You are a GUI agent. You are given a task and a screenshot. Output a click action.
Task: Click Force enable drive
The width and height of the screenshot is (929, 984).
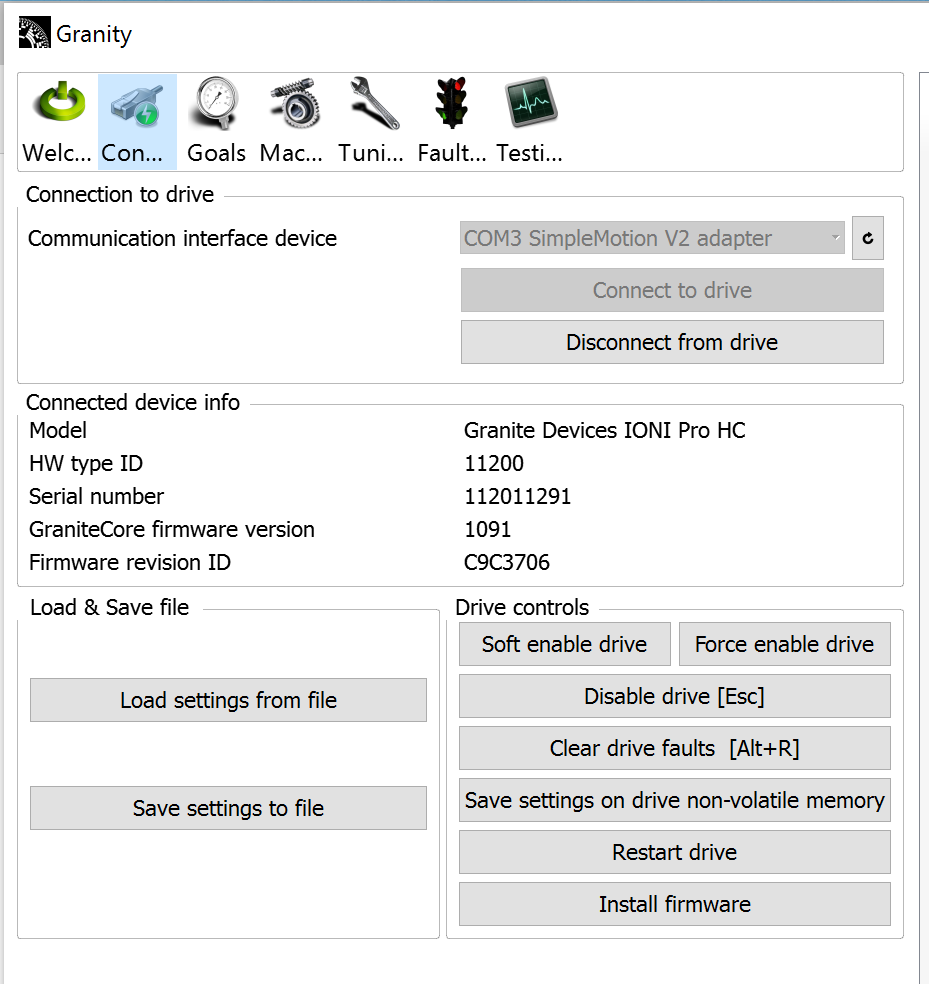[x=785, y=644]
